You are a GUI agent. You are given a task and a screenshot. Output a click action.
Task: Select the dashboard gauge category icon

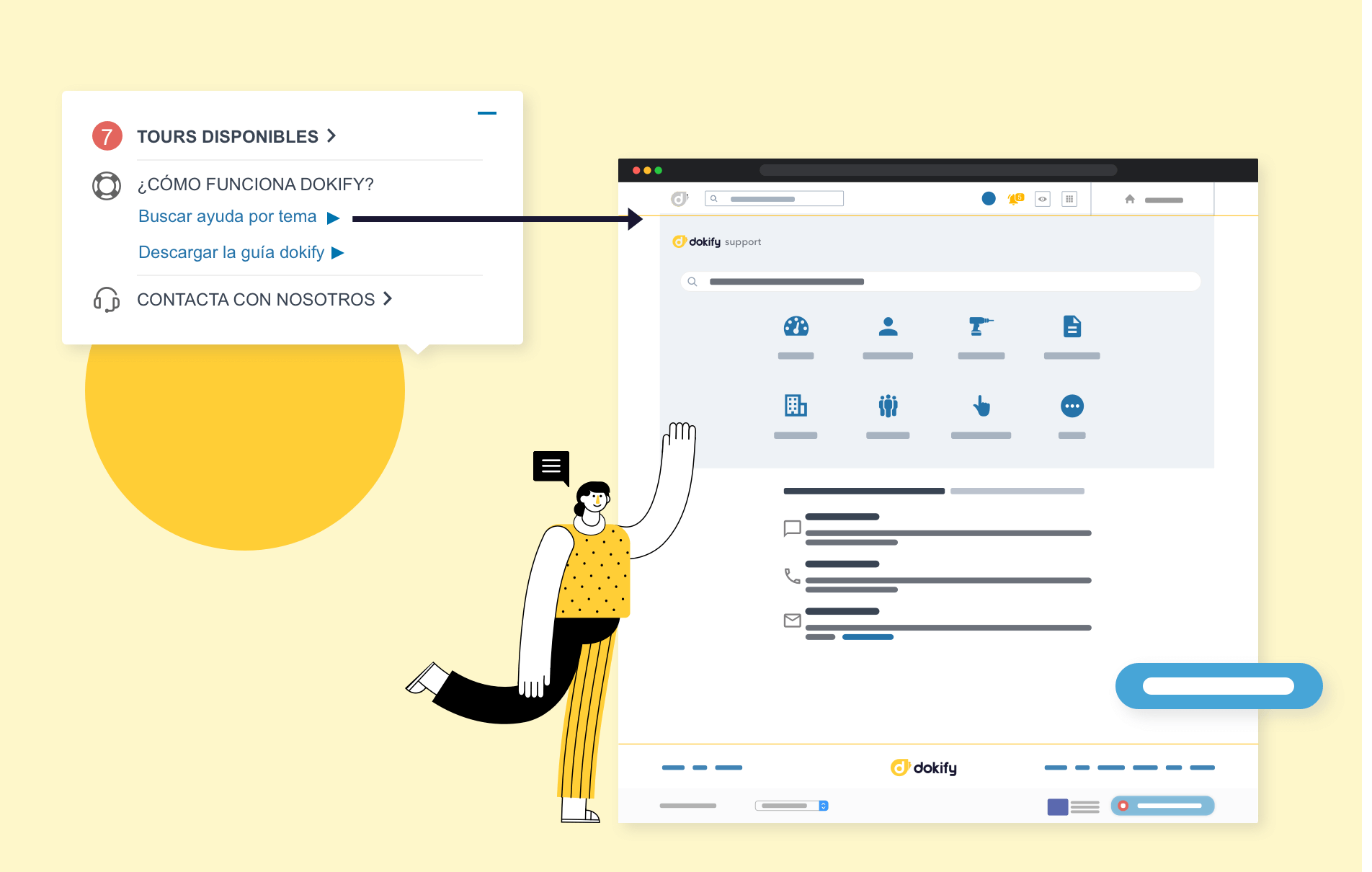796,328
